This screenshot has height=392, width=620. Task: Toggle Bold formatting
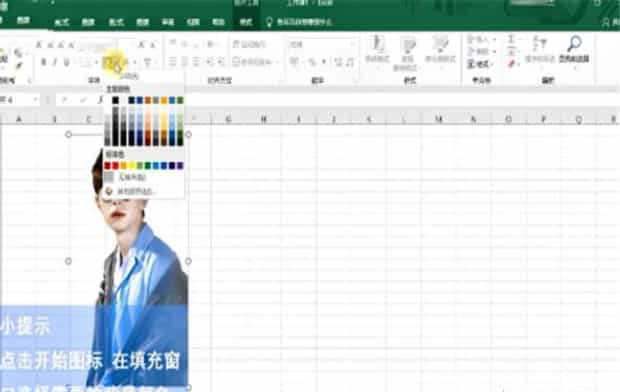coord(43,62)
